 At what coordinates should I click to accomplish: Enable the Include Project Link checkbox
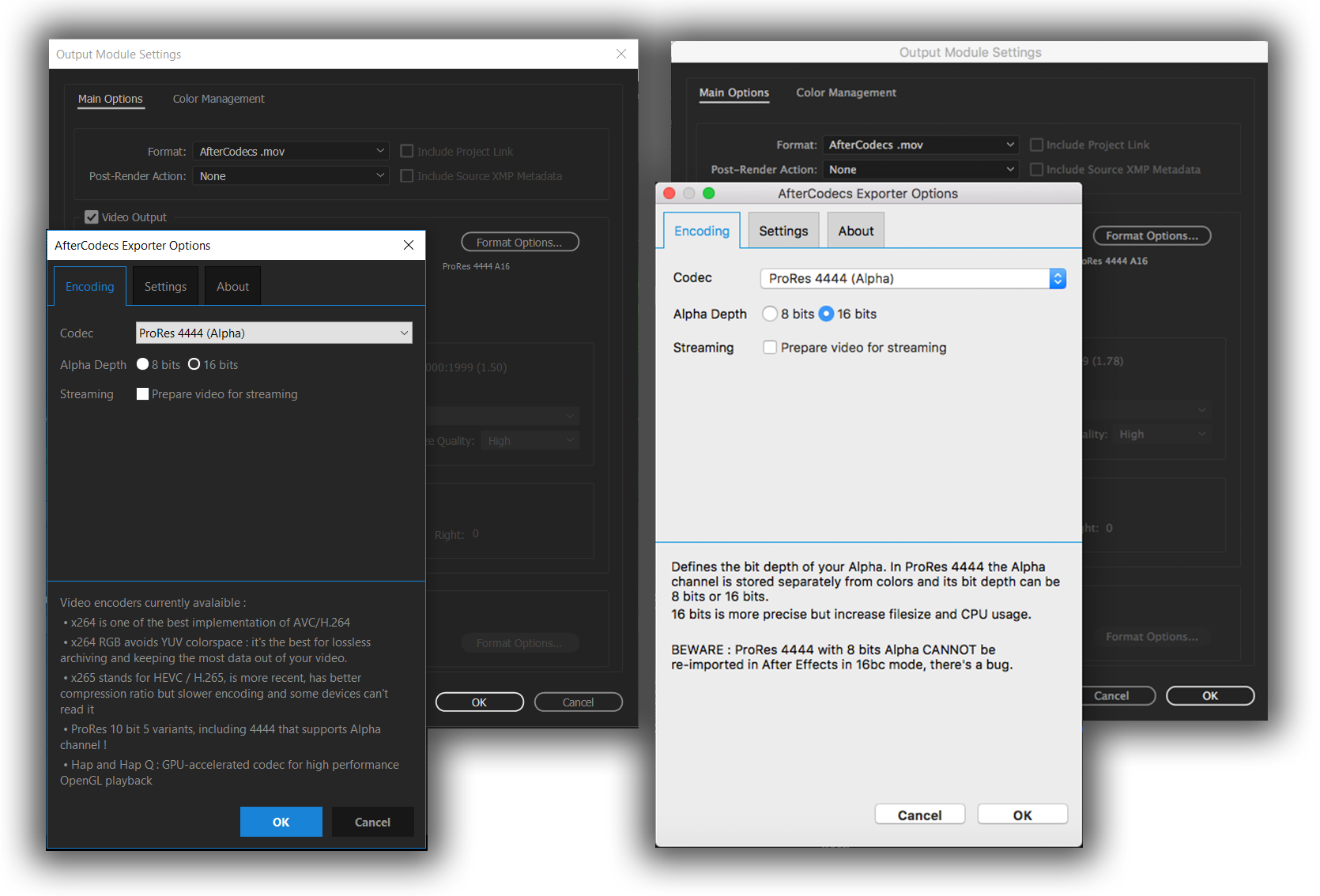[x=406, y=151]
